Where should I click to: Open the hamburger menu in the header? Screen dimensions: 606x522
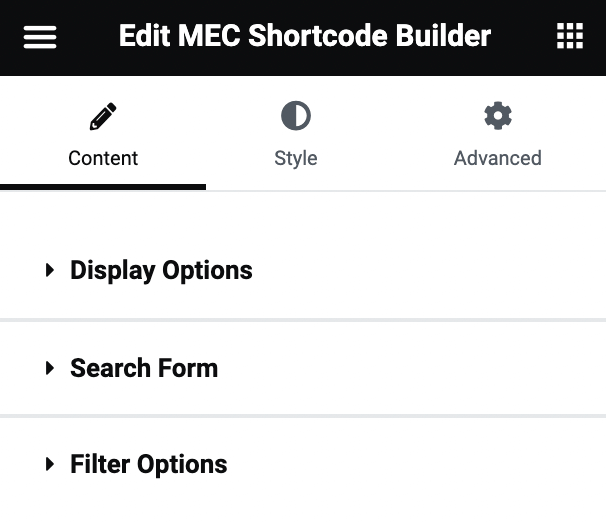point(40,38)
